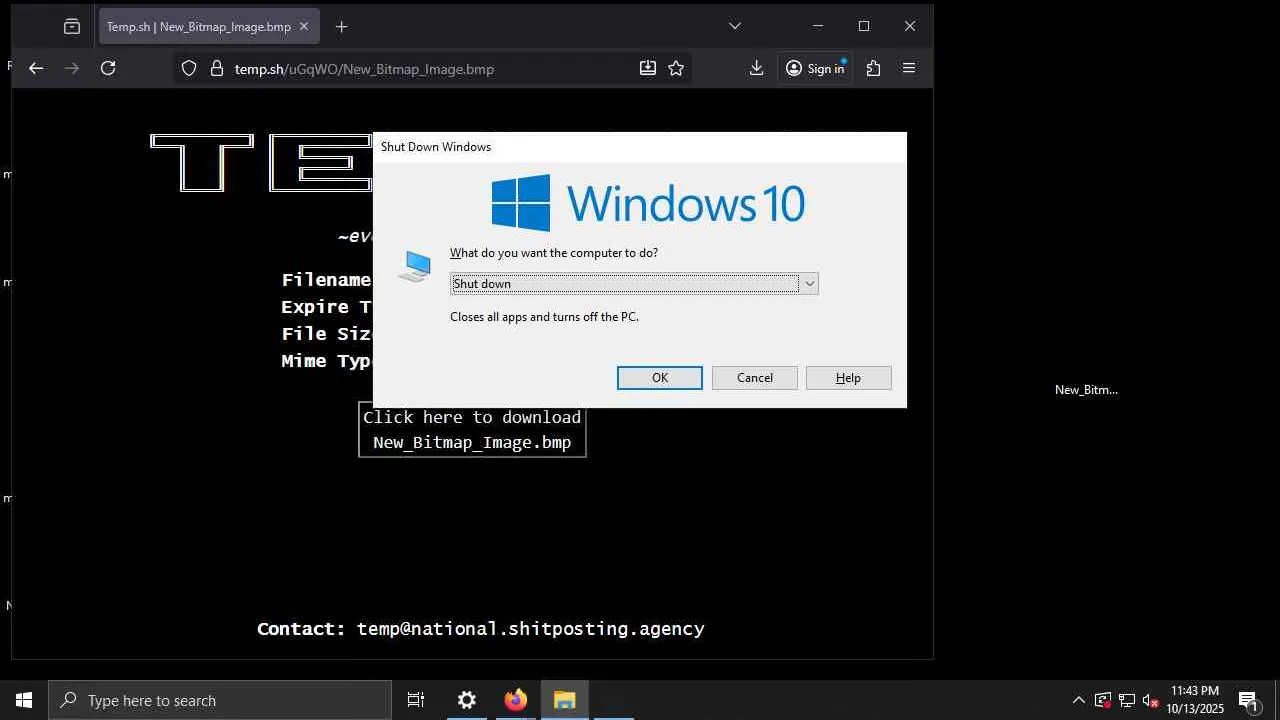Show site security info via the padlock
The image size is (1280, 720).
(216, 69)
